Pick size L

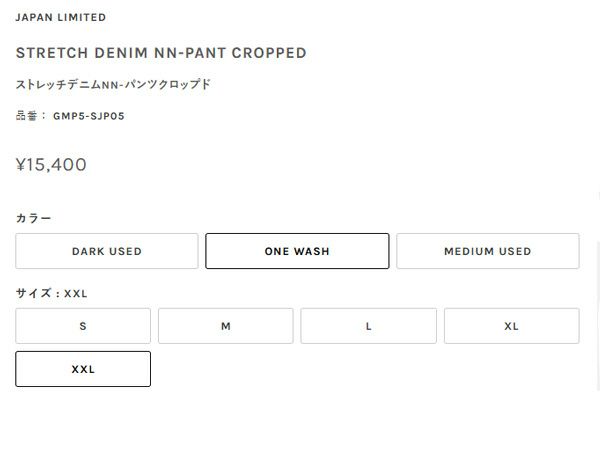368,326
